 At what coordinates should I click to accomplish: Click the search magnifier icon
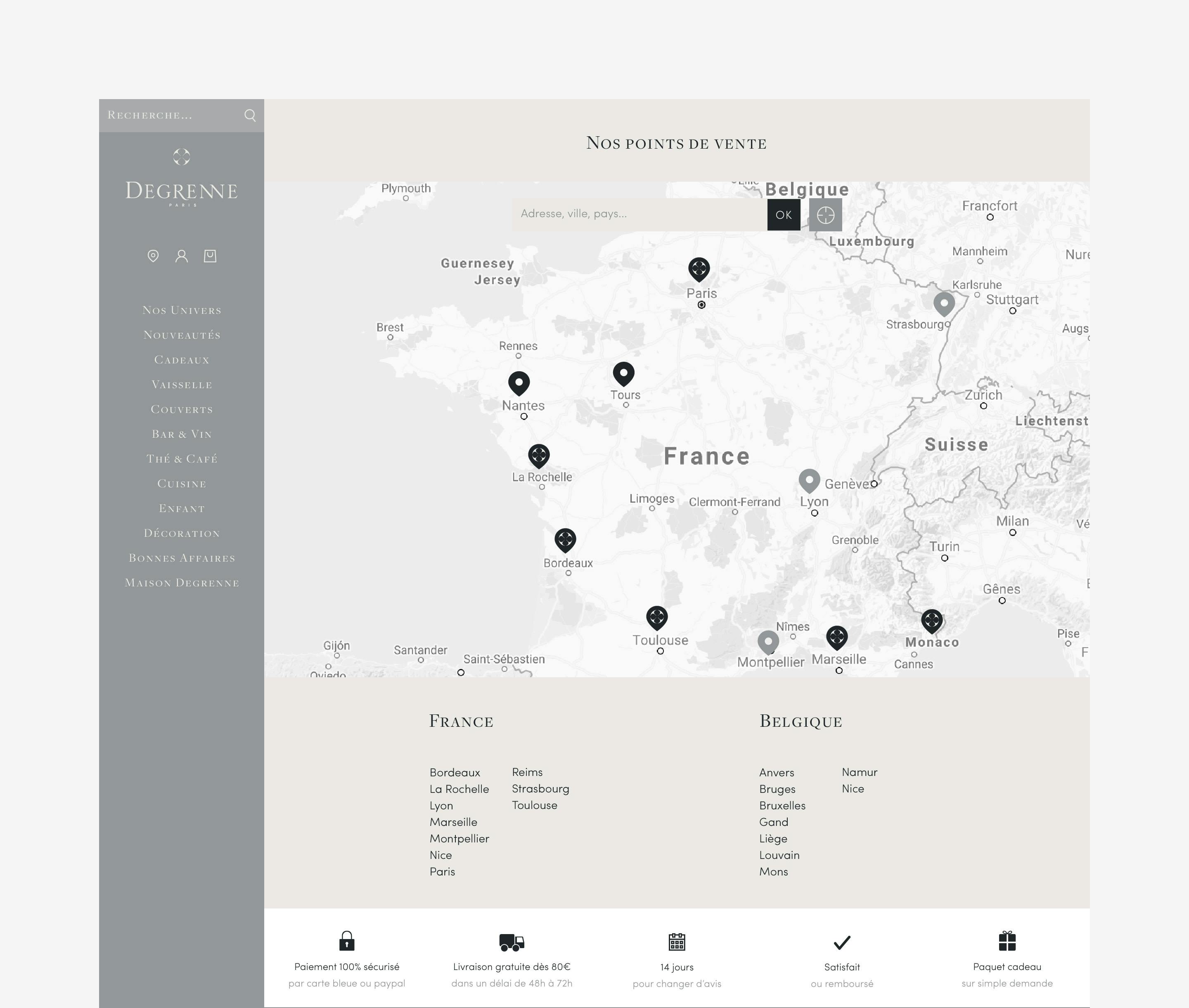coord(250,116)
